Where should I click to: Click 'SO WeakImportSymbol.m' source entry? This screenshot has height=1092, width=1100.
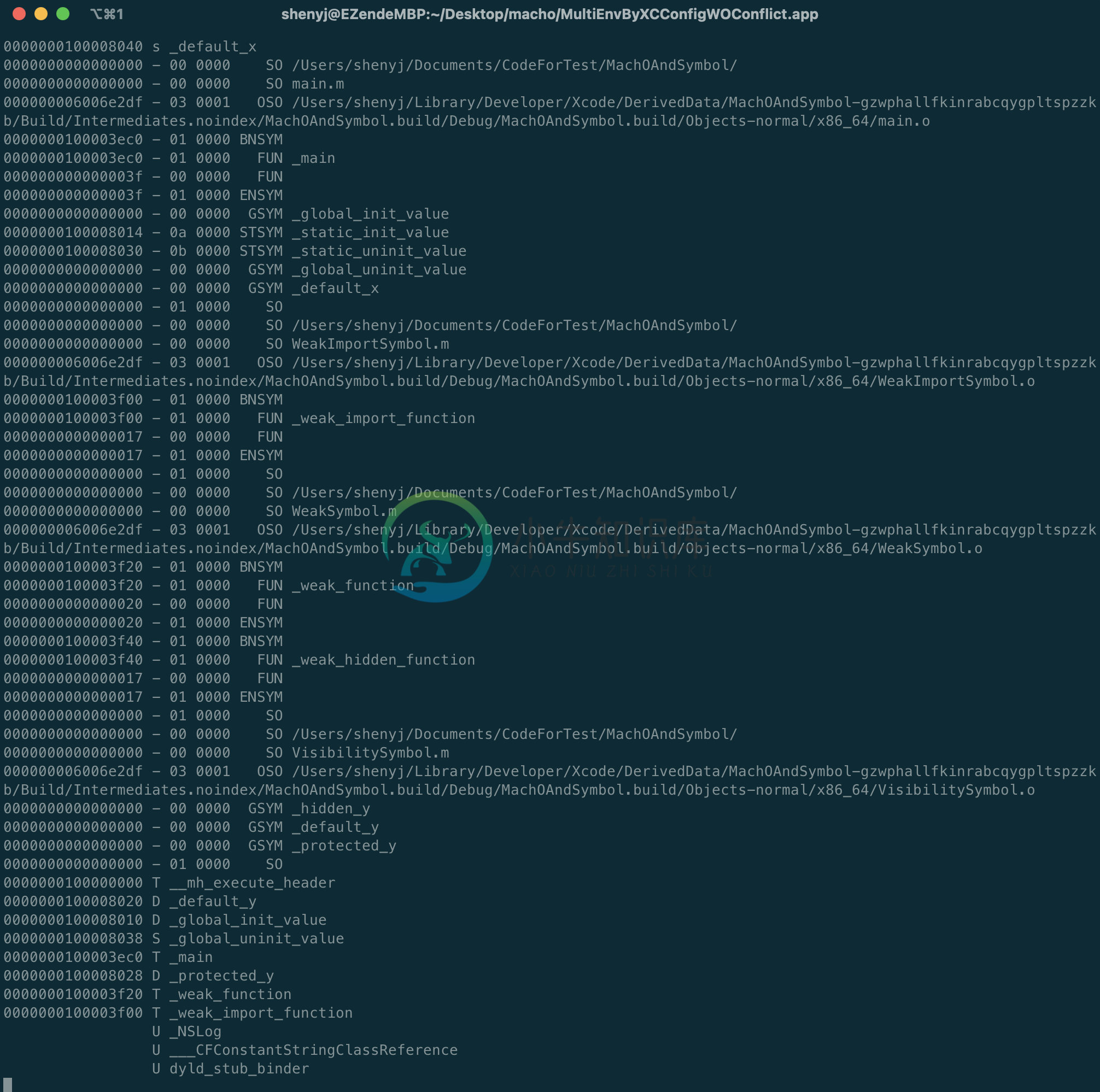(358, 344)
